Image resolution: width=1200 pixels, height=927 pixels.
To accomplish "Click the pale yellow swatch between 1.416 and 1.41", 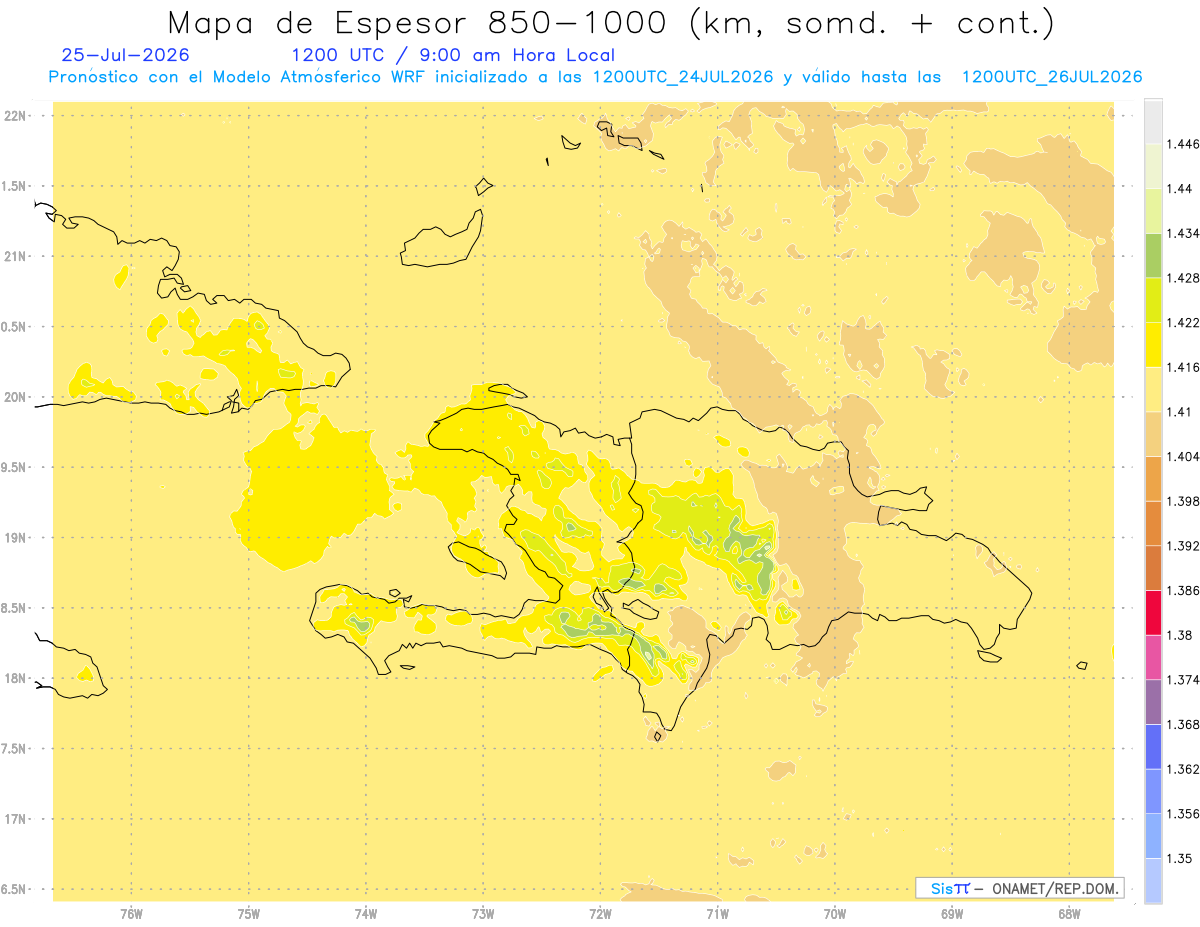I will click(x=1153, y=389).
